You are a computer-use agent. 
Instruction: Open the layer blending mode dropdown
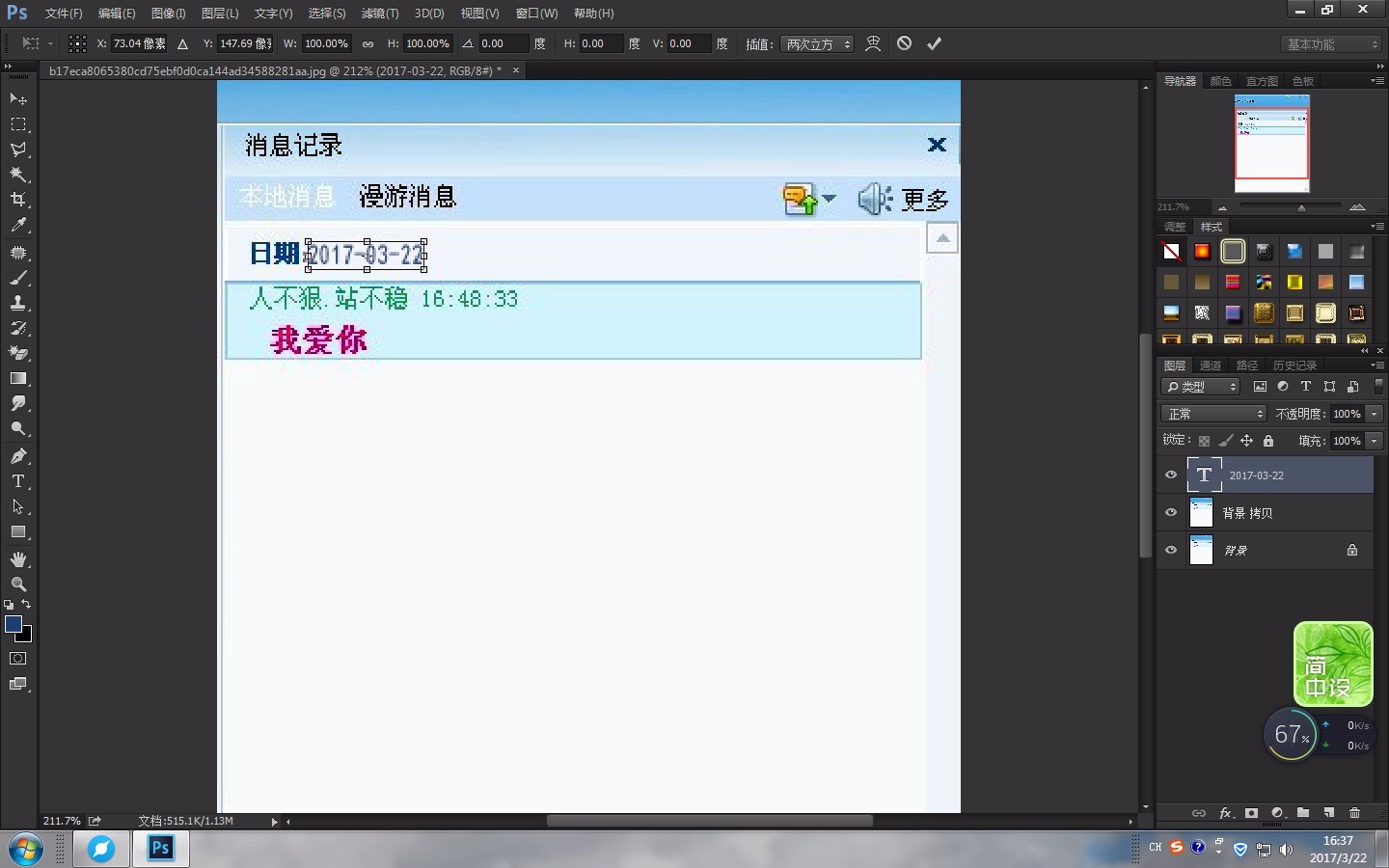click(x=1212, y=413)
